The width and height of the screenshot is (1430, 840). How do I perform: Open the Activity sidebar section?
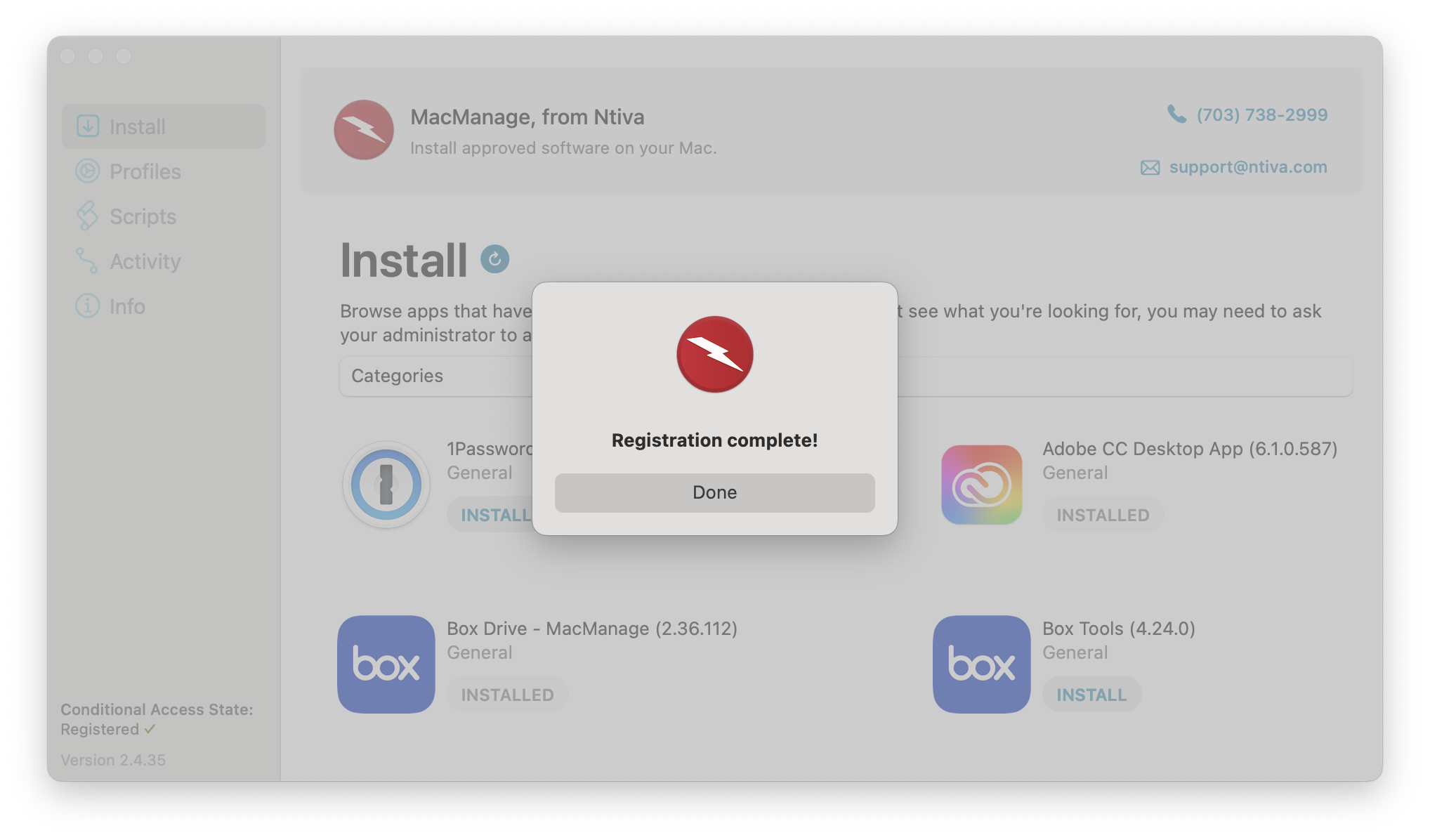(x=163, y=261)
